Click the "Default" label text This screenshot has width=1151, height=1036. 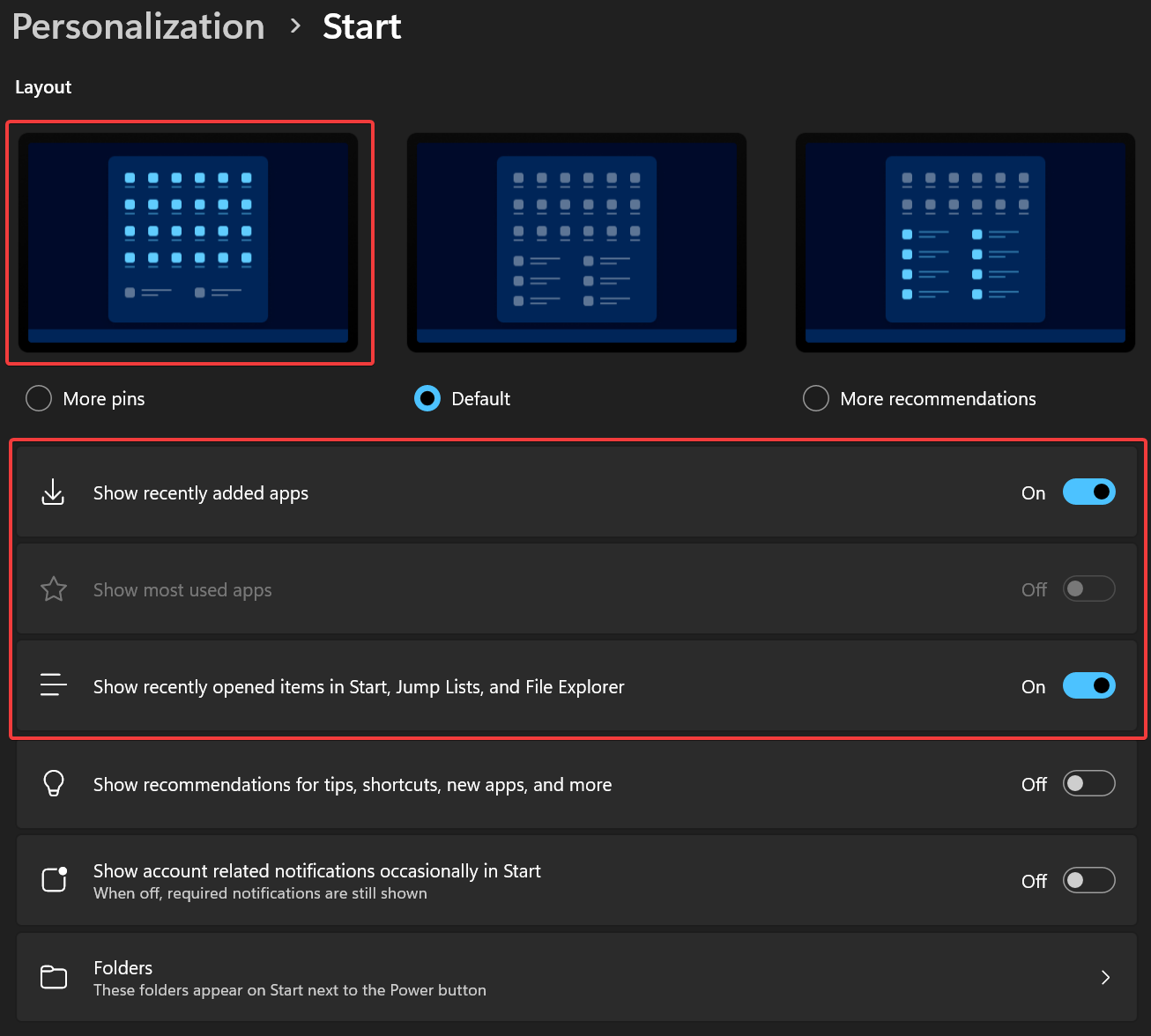(481, 399)
